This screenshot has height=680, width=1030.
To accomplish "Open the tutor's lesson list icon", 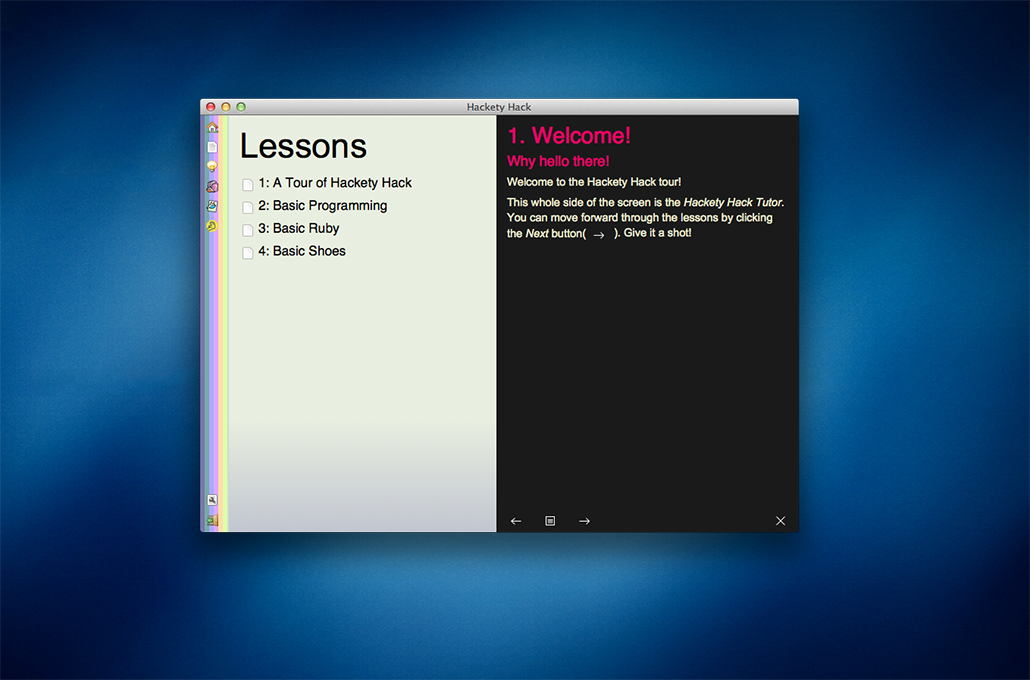I will [550, 521].
